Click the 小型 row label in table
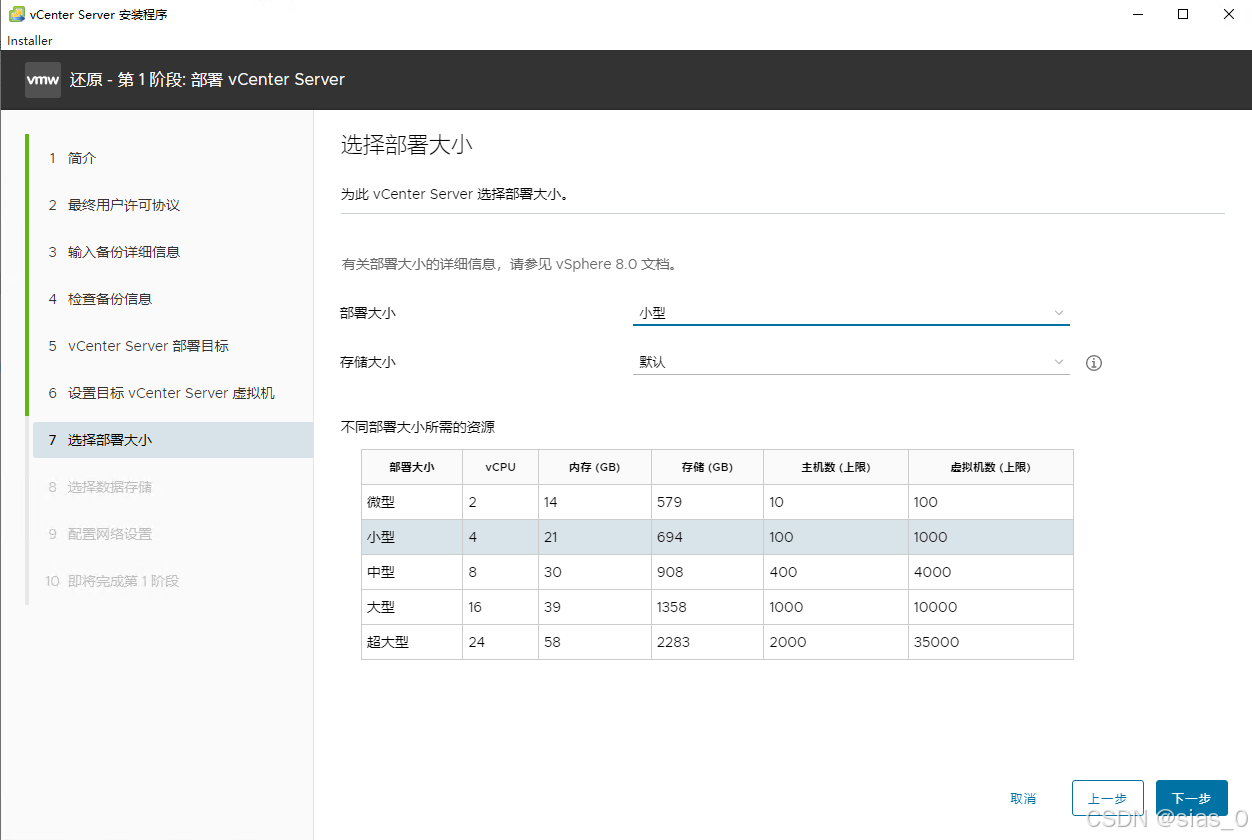Screen dimensions: 1252x840 pyautogui.click(x=381, y=537)
